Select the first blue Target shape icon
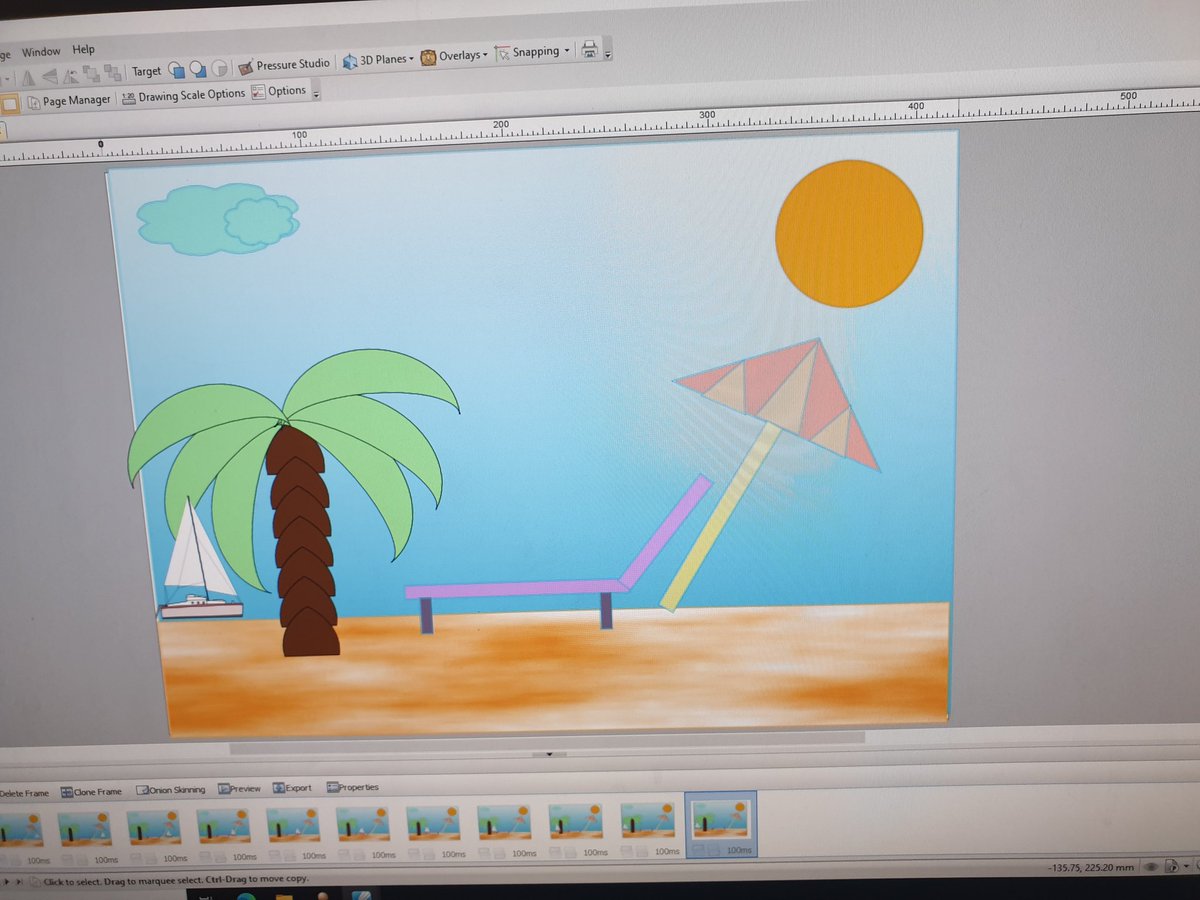This screenshot has height=900, width=1200. click(176, 69)
